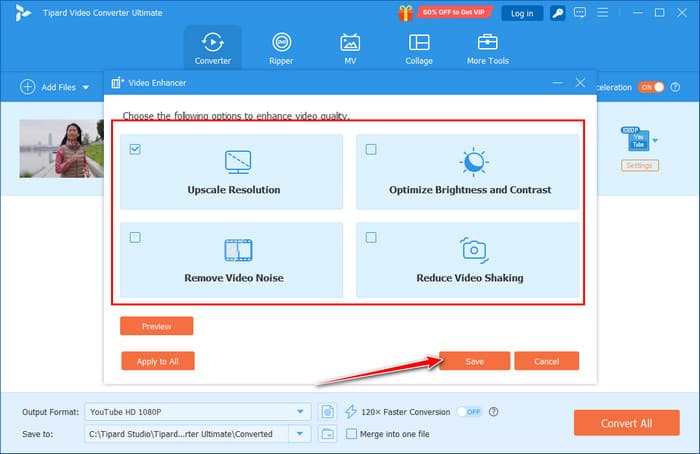This screenshot has height=454, width=700.
Task: Expand the Add Files dropdown arrow
Action: pos(86,88)
